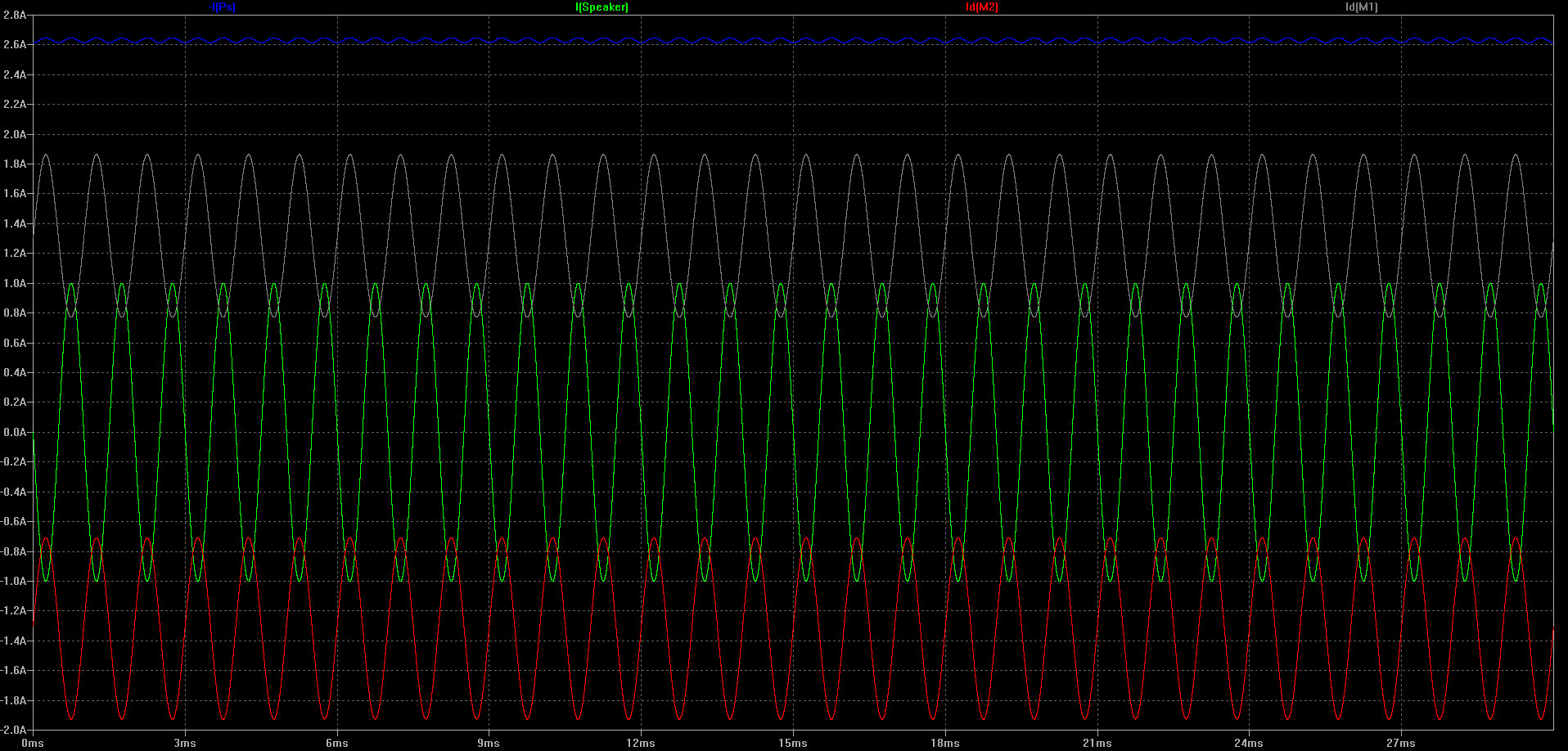
Task: Click the -1.2A vertical axis label
Action: pos(14,610)
